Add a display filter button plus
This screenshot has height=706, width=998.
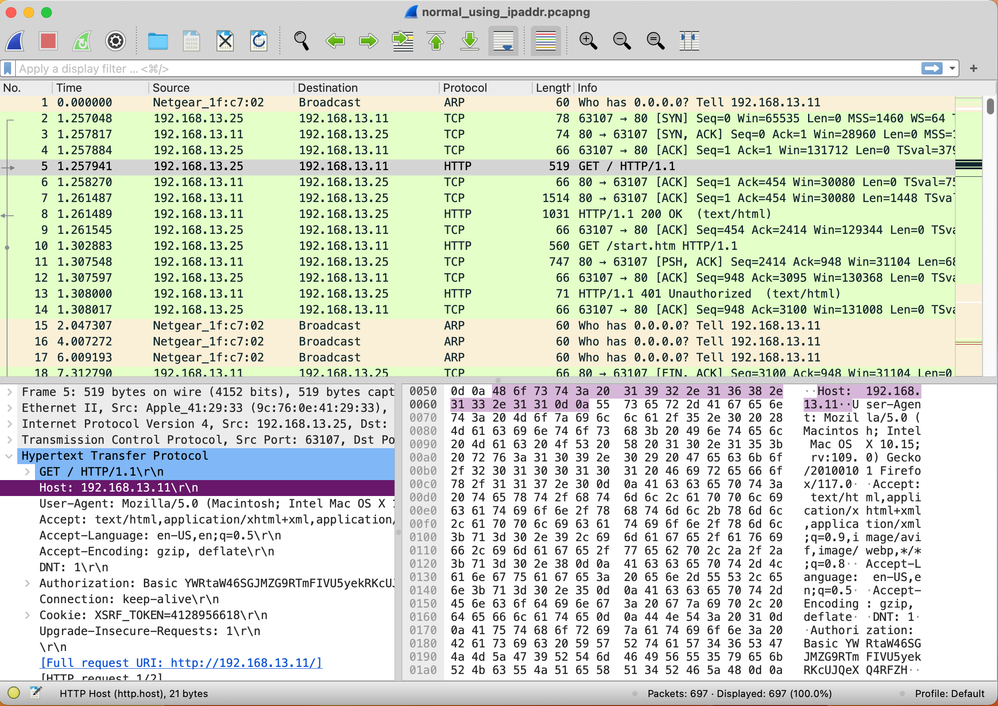pos(973,68)
